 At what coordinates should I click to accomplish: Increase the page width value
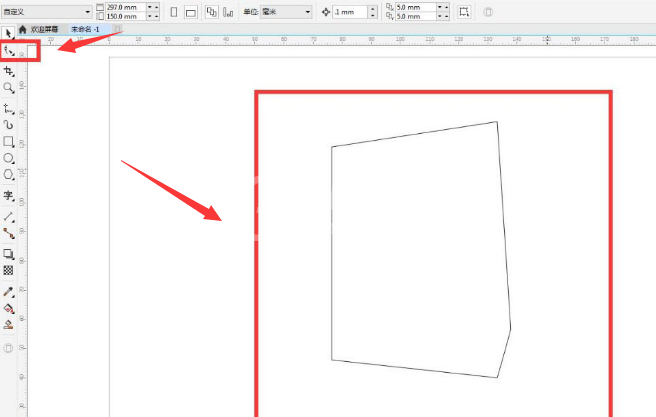(x=157, y=5)
